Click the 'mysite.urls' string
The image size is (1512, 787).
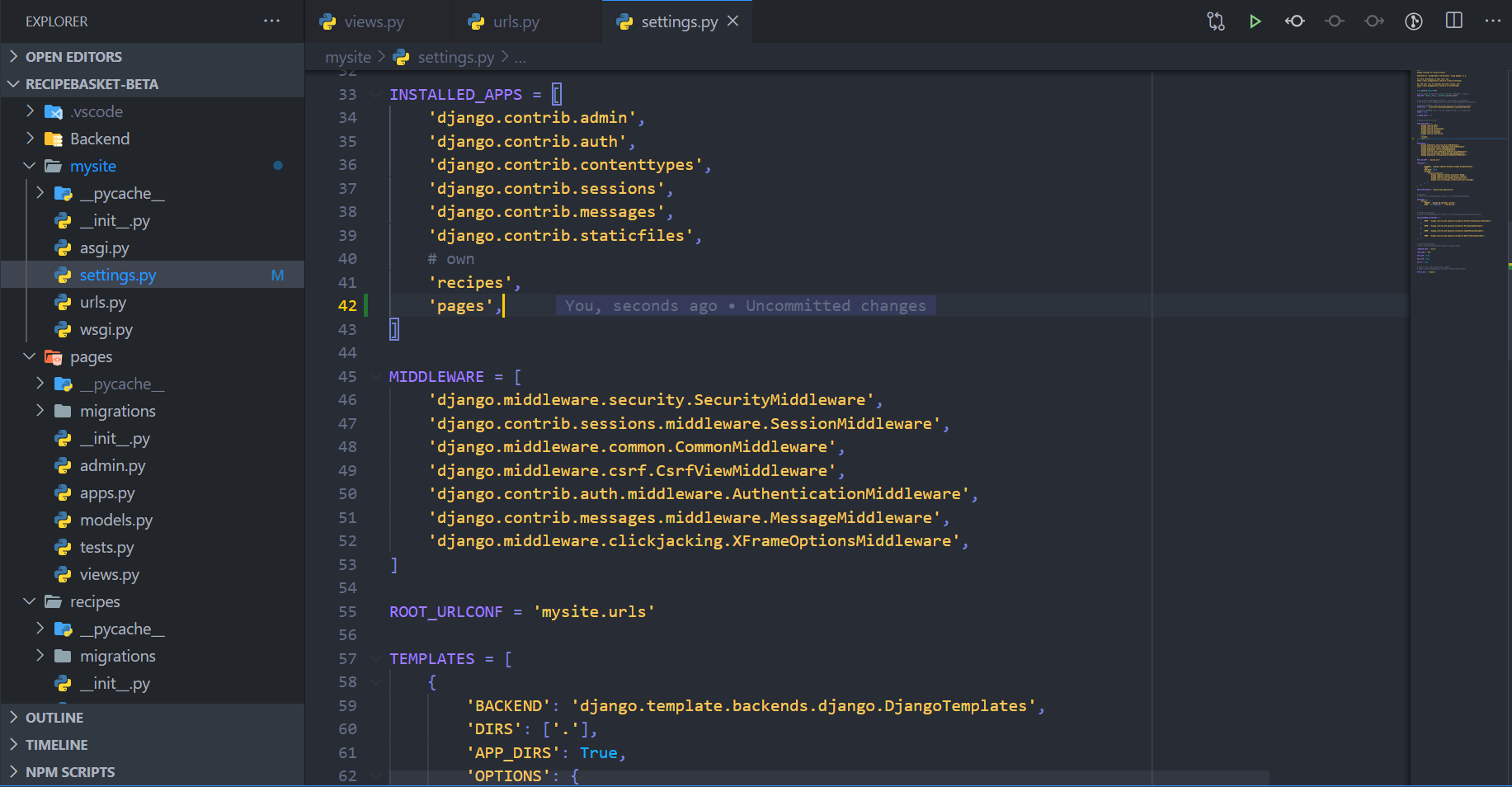pos(594,612)
